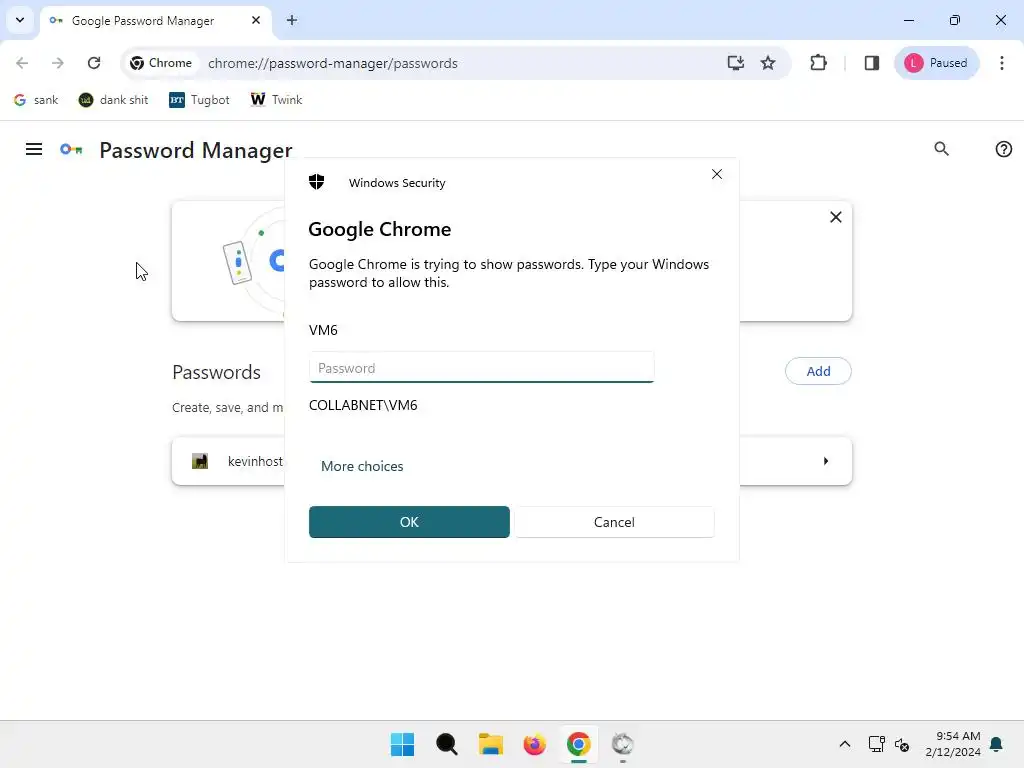Image resolution: width=1024 pixels, height=768 pixels.
Task: Click the Password Manager key logo
Action: pyautogui.click(x=71, y=150)
